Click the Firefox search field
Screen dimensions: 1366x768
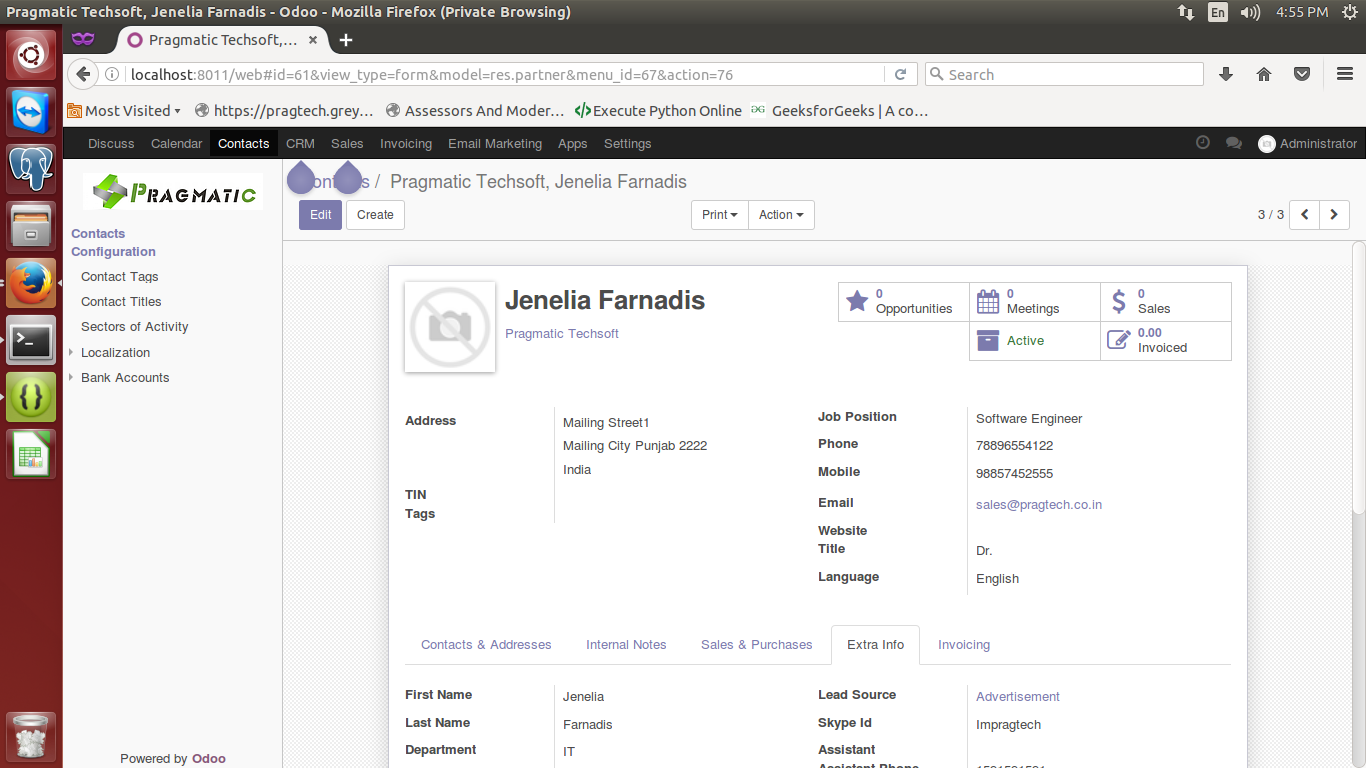(1064, 74)
